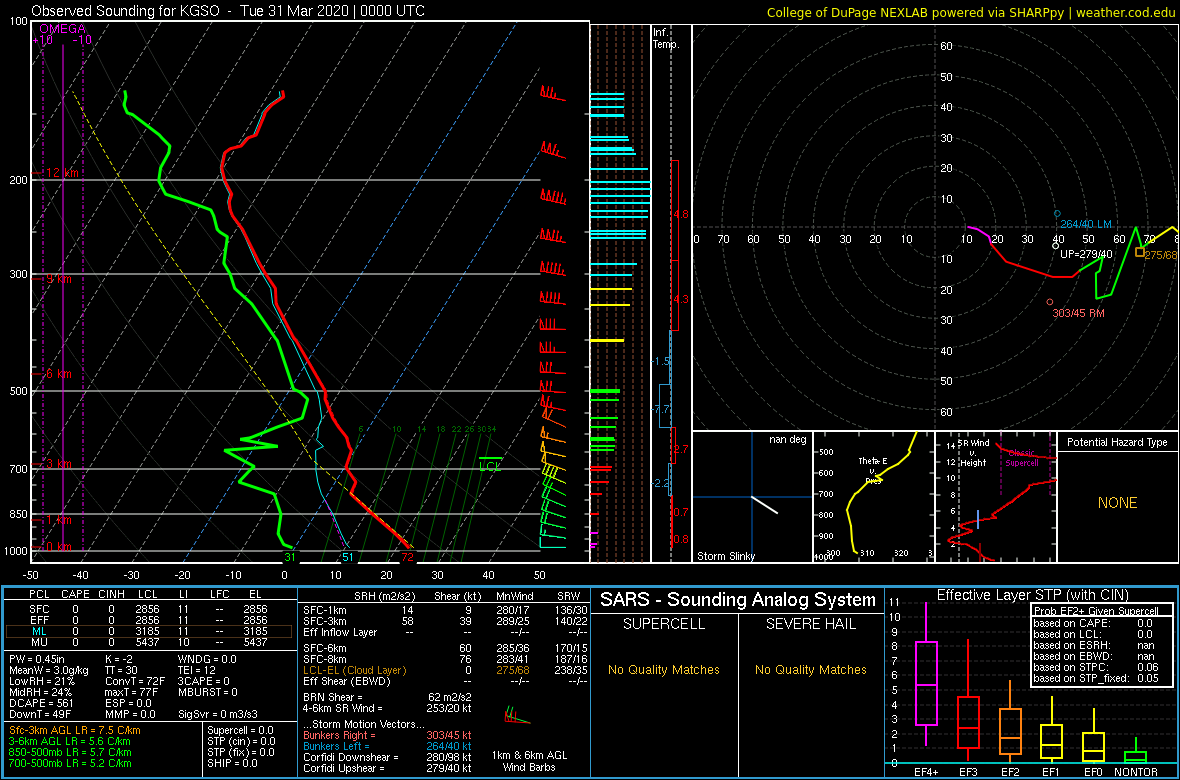Click the Inf. Temp. column label

coord(667,38)
